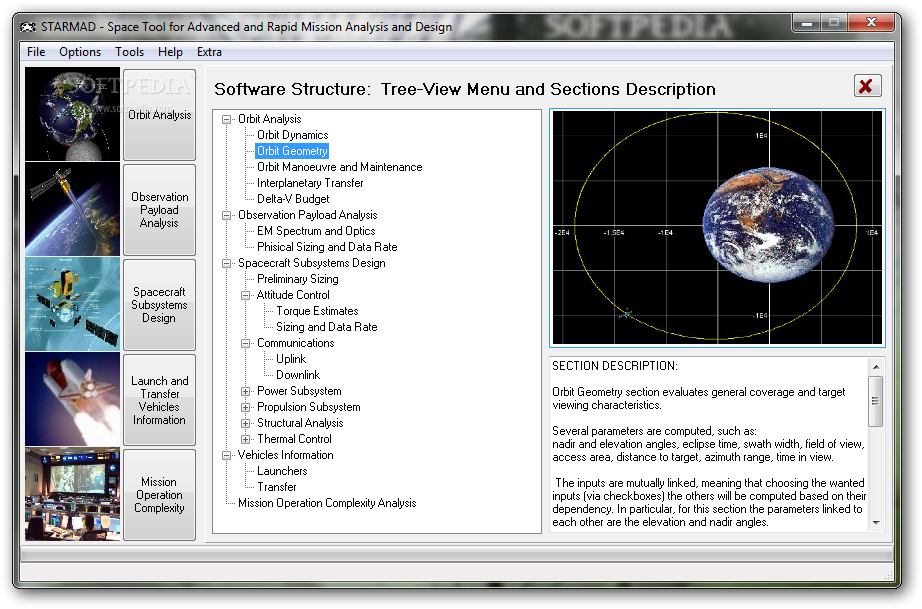Collapse the Spacecraft Subsystems Design node
Image resolution: width=922 pixels, height=609 pixels.
226,263
